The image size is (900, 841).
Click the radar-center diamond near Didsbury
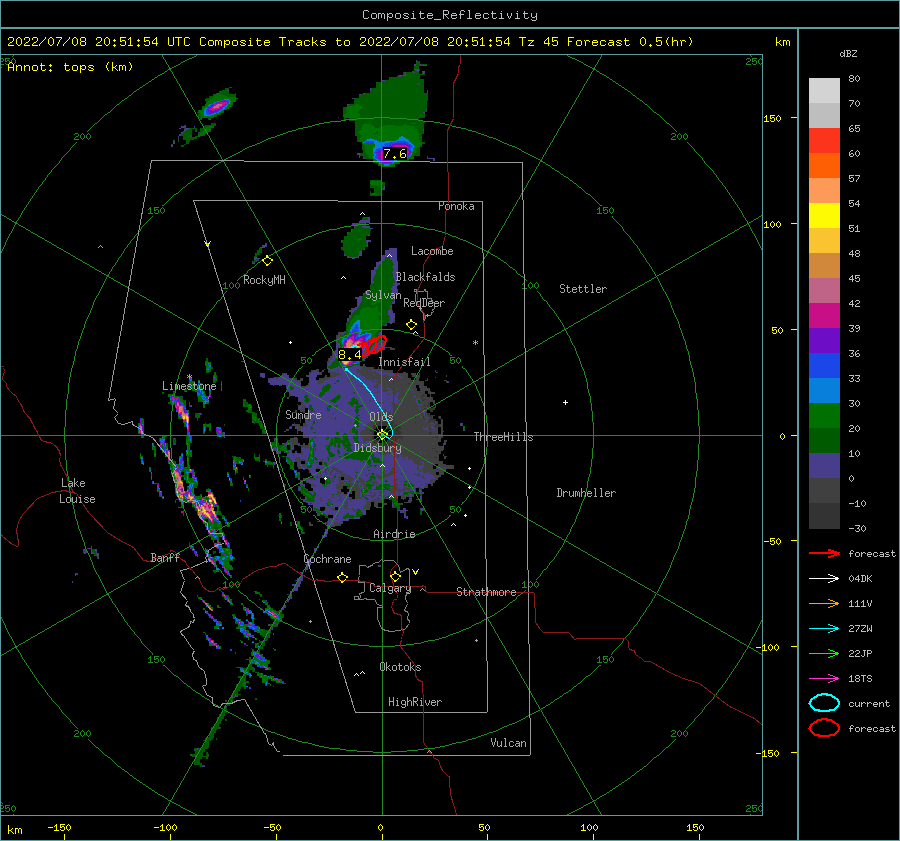click(382, 435)
